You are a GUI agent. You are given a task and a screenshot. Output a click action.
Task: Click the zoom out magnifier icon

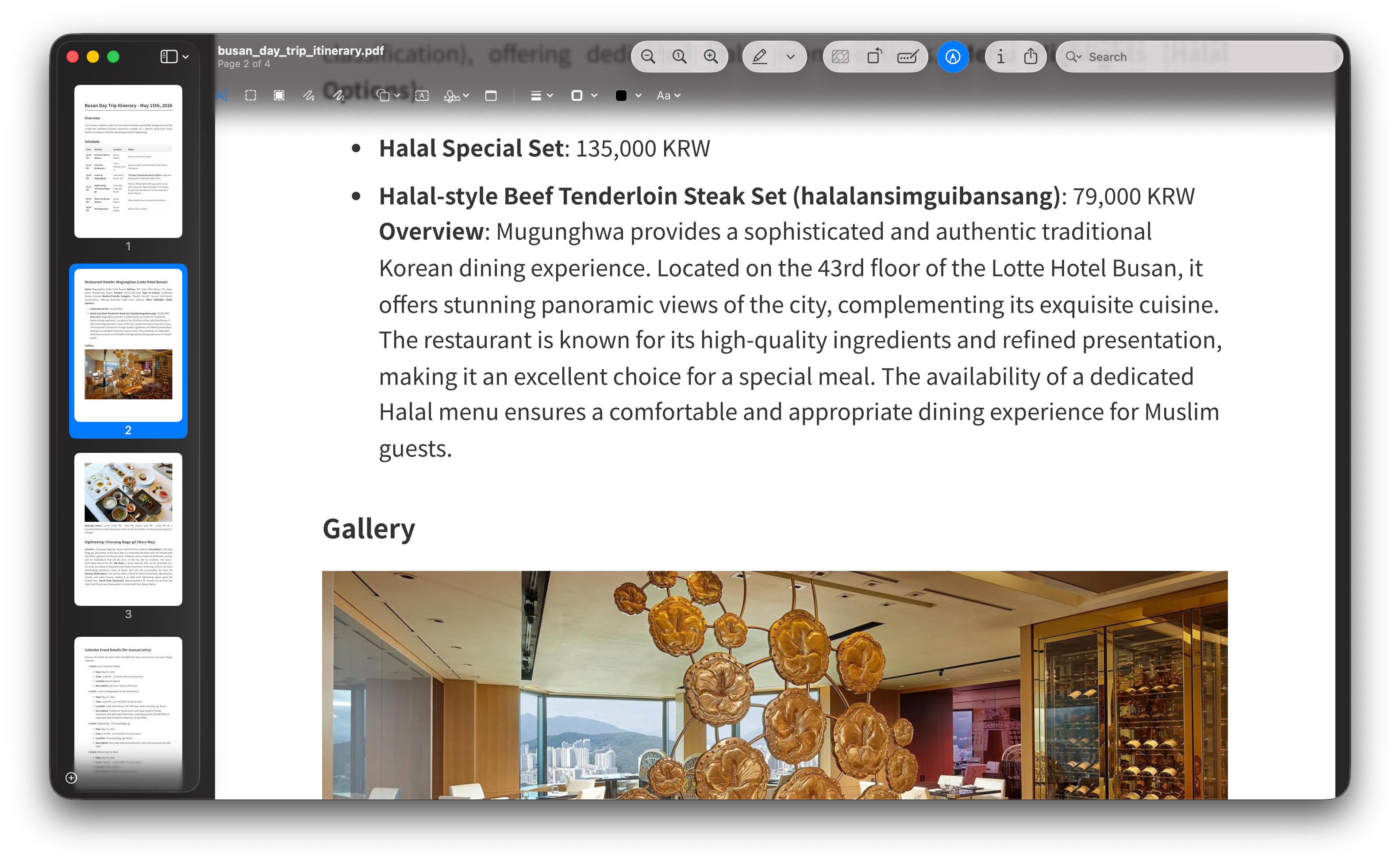click(648, 57)
